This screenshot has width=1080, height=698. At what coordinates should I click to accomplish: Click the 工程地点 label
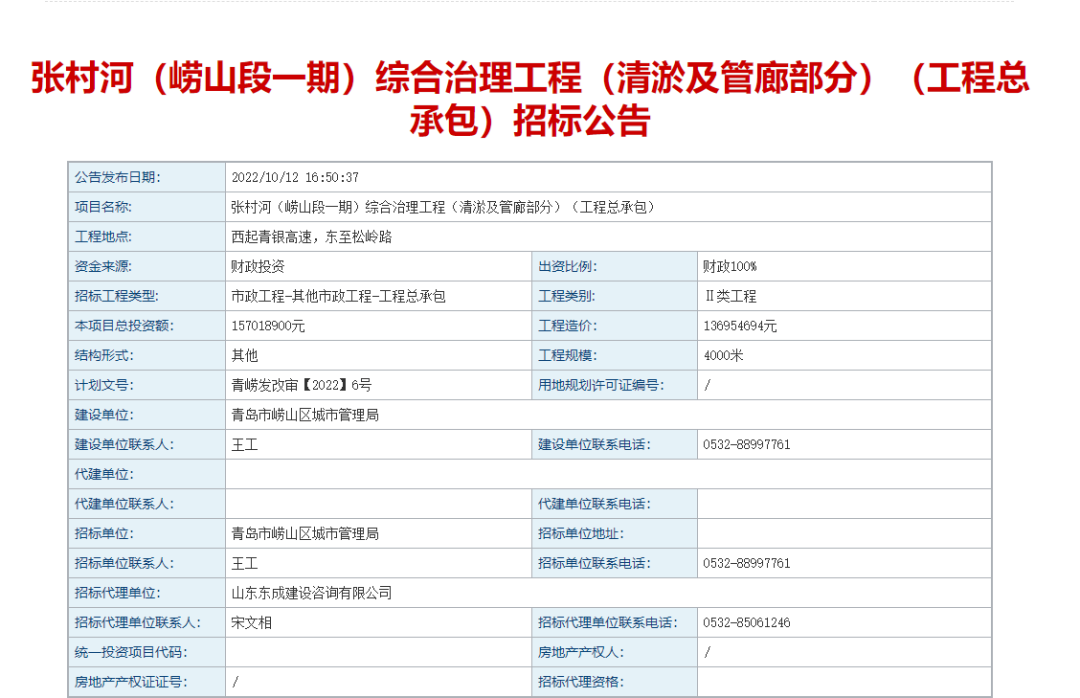click(103, 237)
